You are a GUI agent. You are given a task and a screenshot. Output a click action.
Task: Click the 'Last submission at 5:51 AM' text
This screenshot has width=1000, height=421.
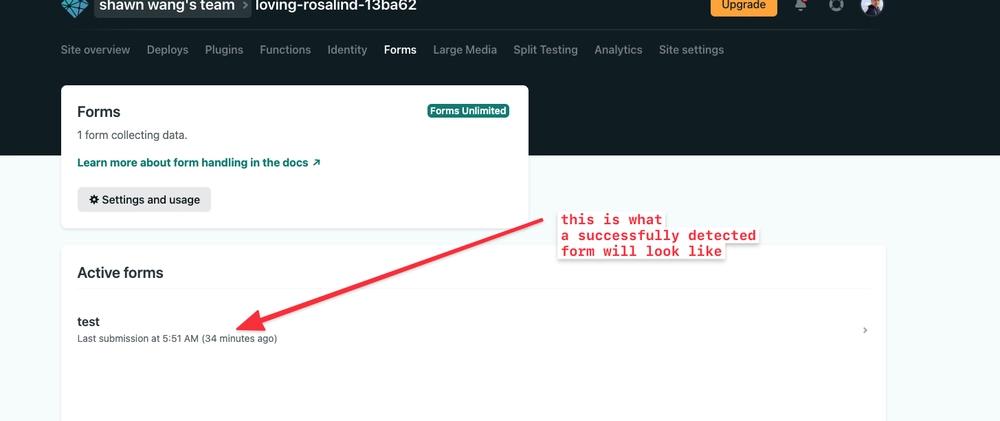(x=177, y=339)
